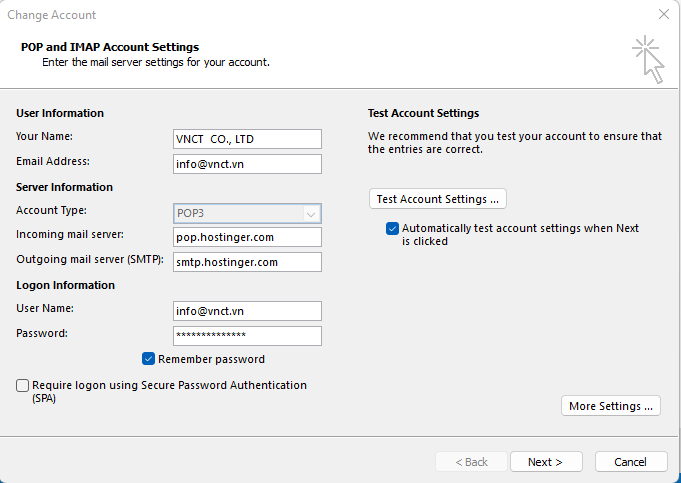This screenshot has height=483, width=681.
Task: Click the Your Name field with VNCT CO., LTD
Action: [x=246, y=139]
